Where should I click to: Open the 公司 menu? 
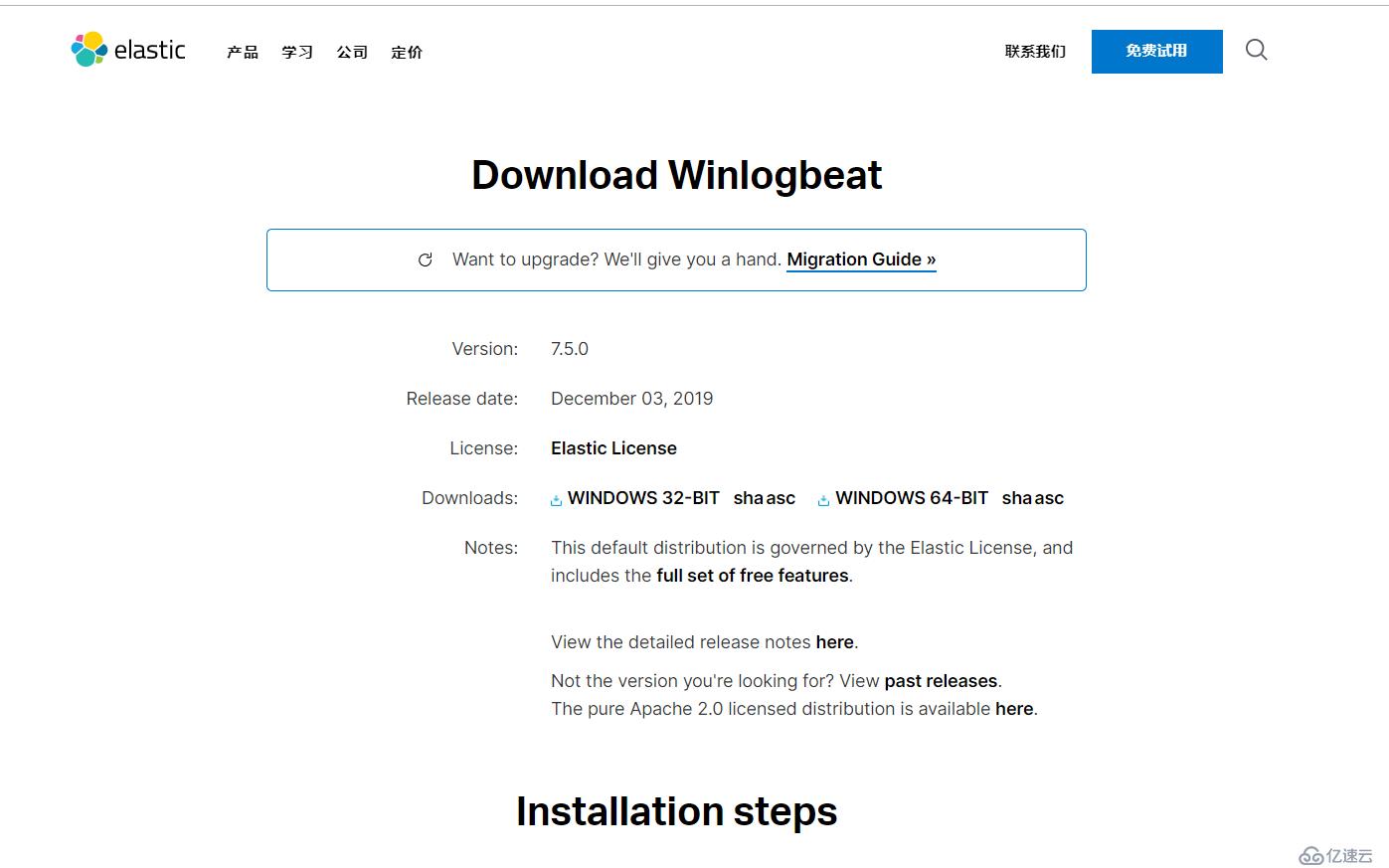click(x=352, y=52)
